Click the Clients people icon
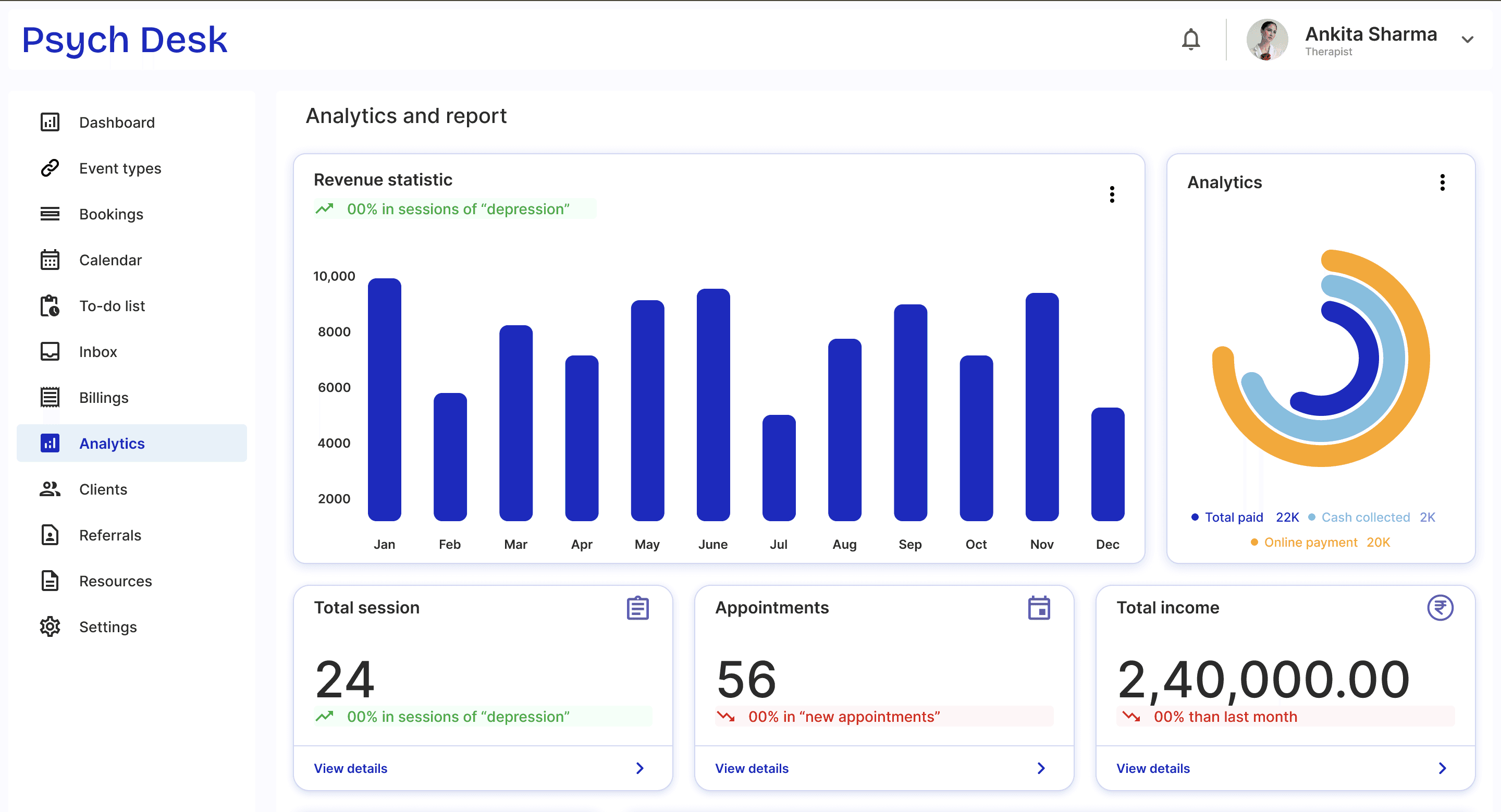1501x812 pixels. coord(50,489)
